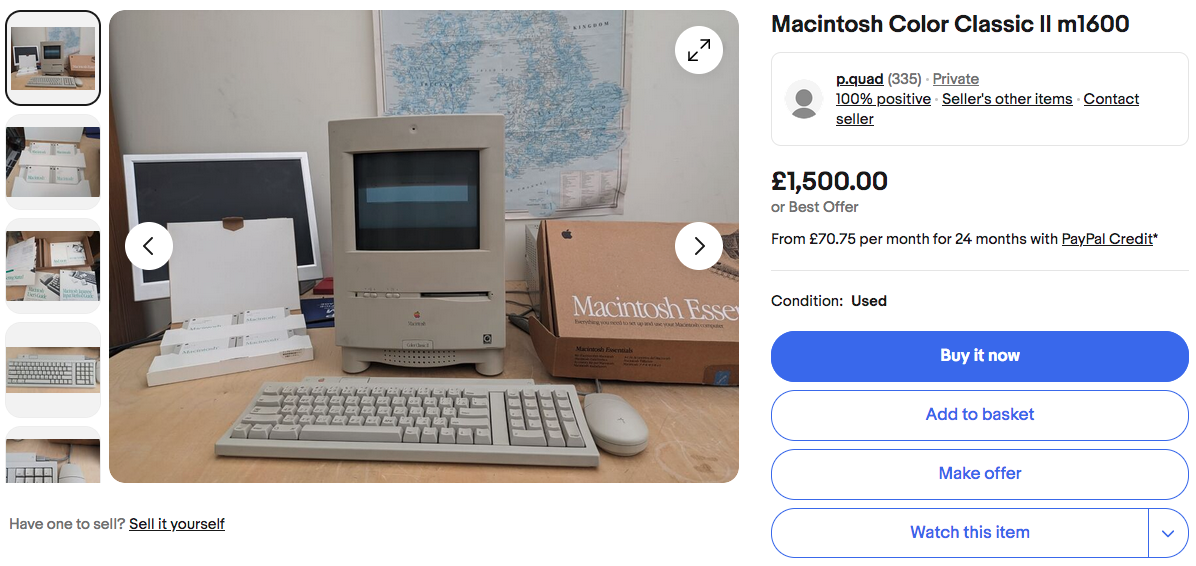The height and width of the screenshot is (566, 1196).
Task: Open the Private seller type link
Action: pos(956,79)
